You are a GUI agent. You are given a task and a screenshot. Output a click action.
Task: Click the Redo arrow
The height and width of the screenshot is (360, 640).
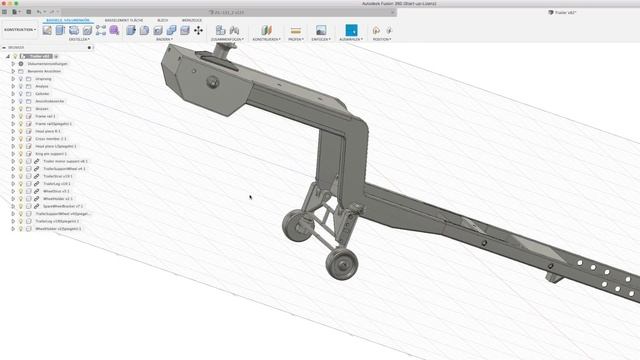click(53, 12)
